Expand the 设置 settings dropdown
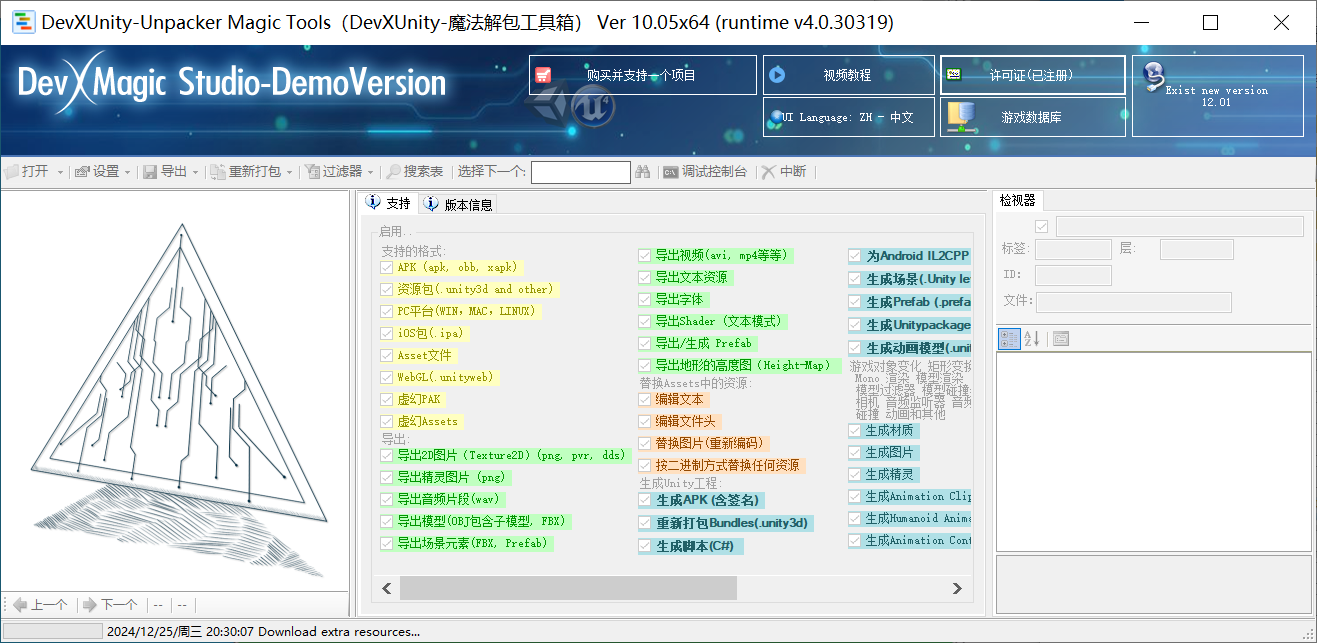The width and height of the screenshot is (1317, 643). pyautogui.click(x=127, y=172)
